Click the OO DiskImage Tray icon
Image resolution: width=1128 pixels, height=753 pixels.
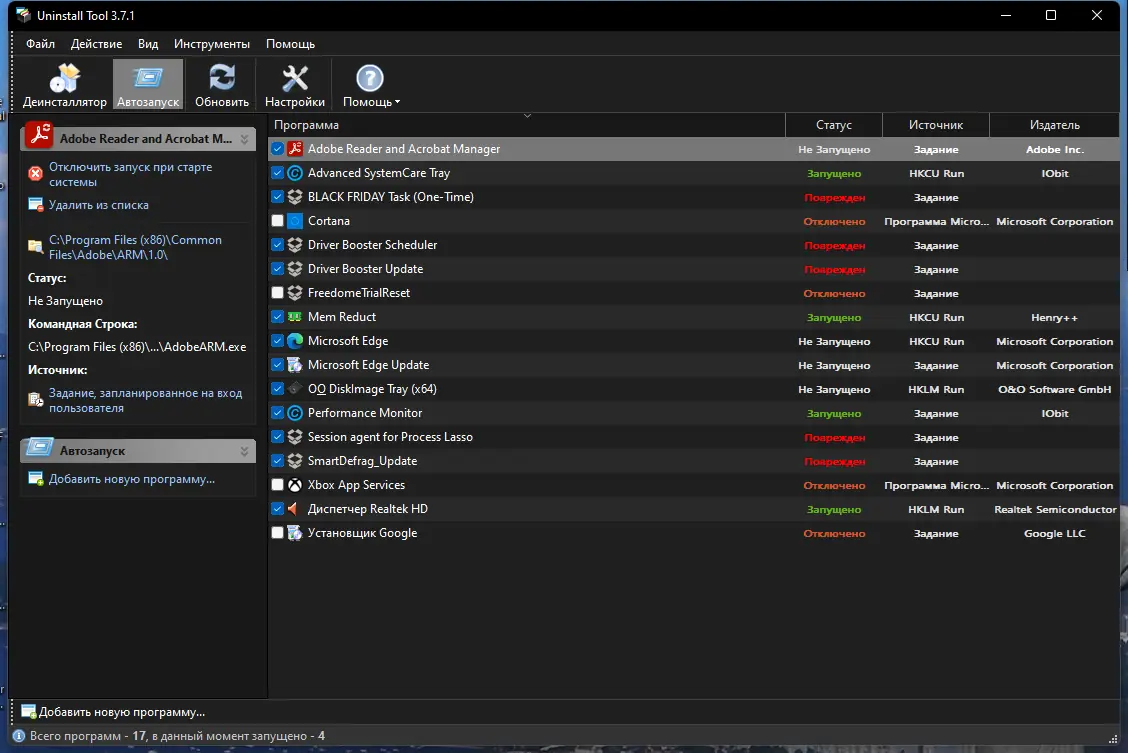click(295, 389)
